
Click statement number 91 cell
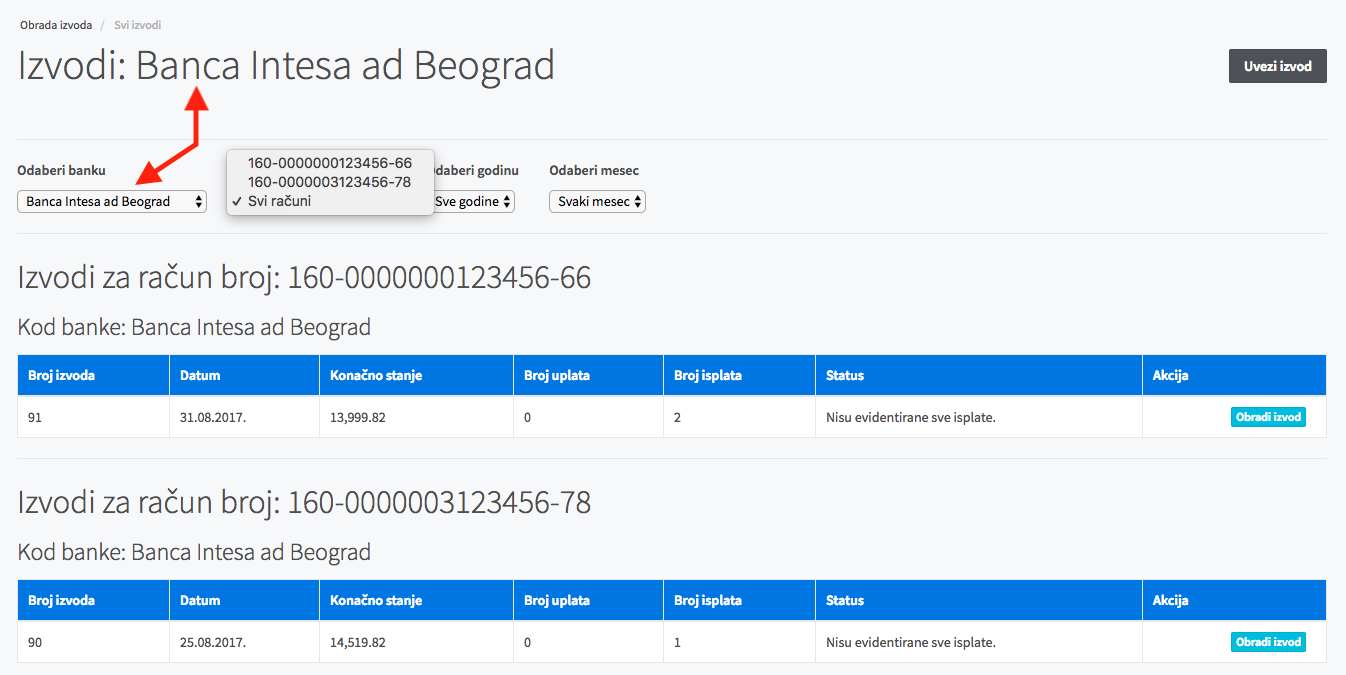click(x=93, y=417)
